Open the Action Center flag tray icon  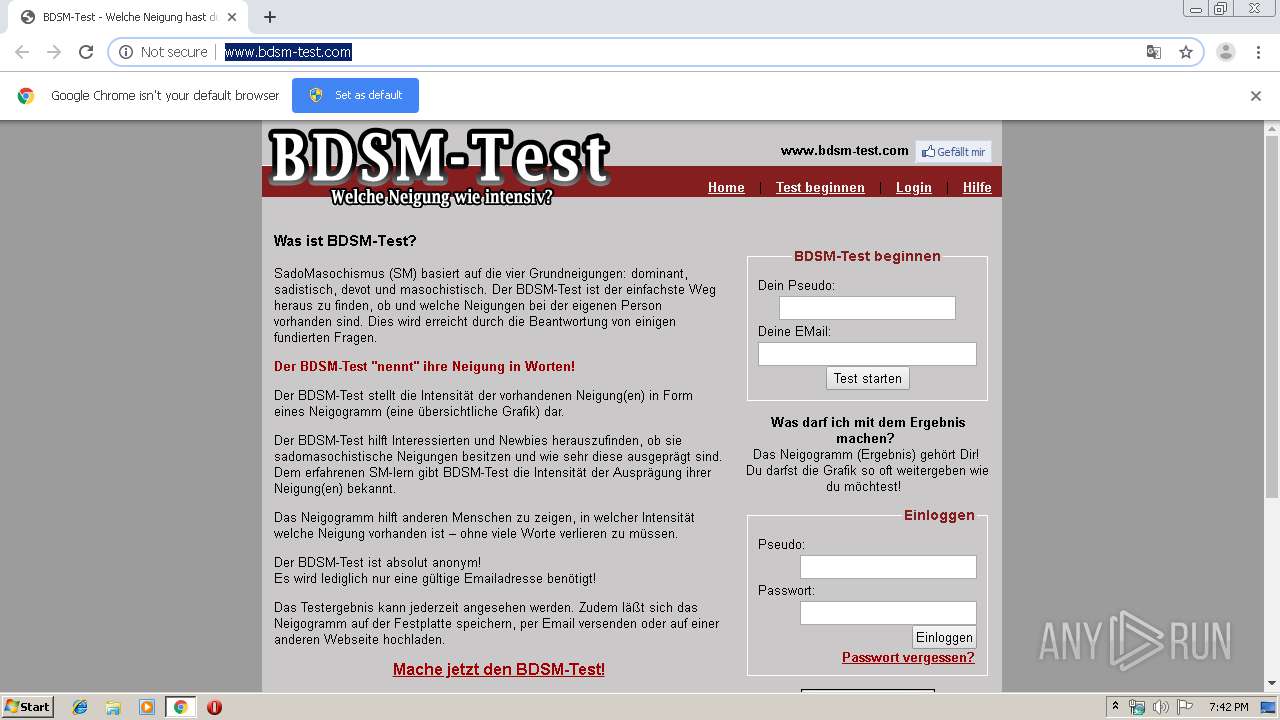click(1185, 707)
